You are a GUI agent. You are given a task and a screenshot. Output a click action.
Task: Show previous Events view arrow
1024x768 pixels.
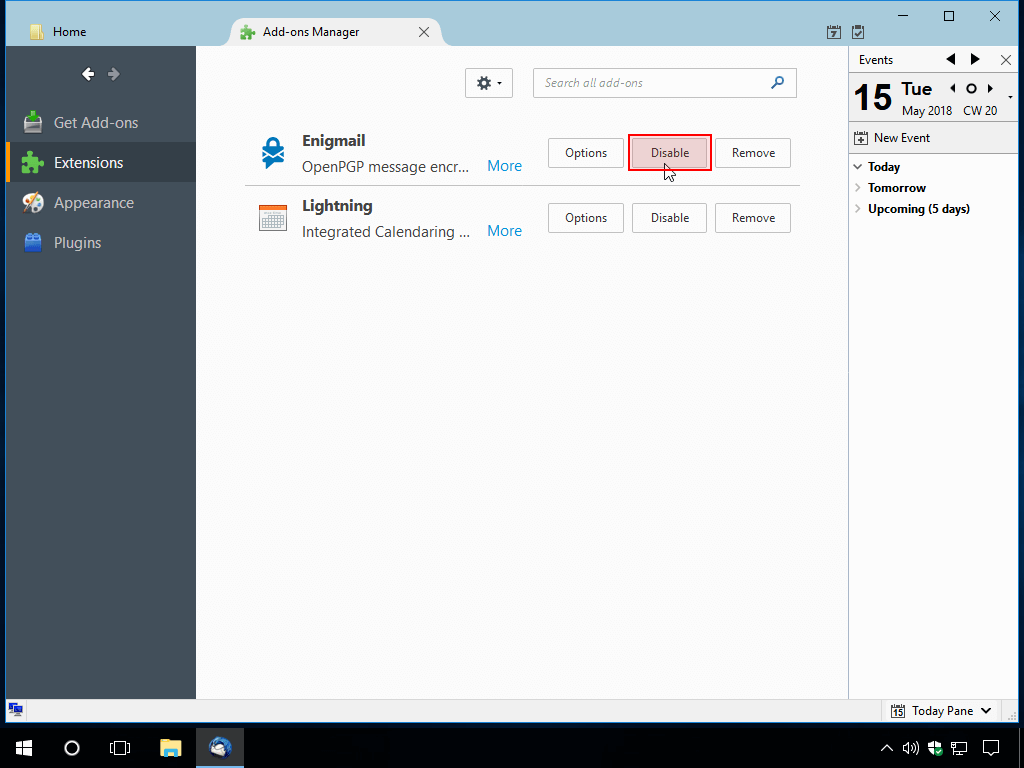click(950, 60)
